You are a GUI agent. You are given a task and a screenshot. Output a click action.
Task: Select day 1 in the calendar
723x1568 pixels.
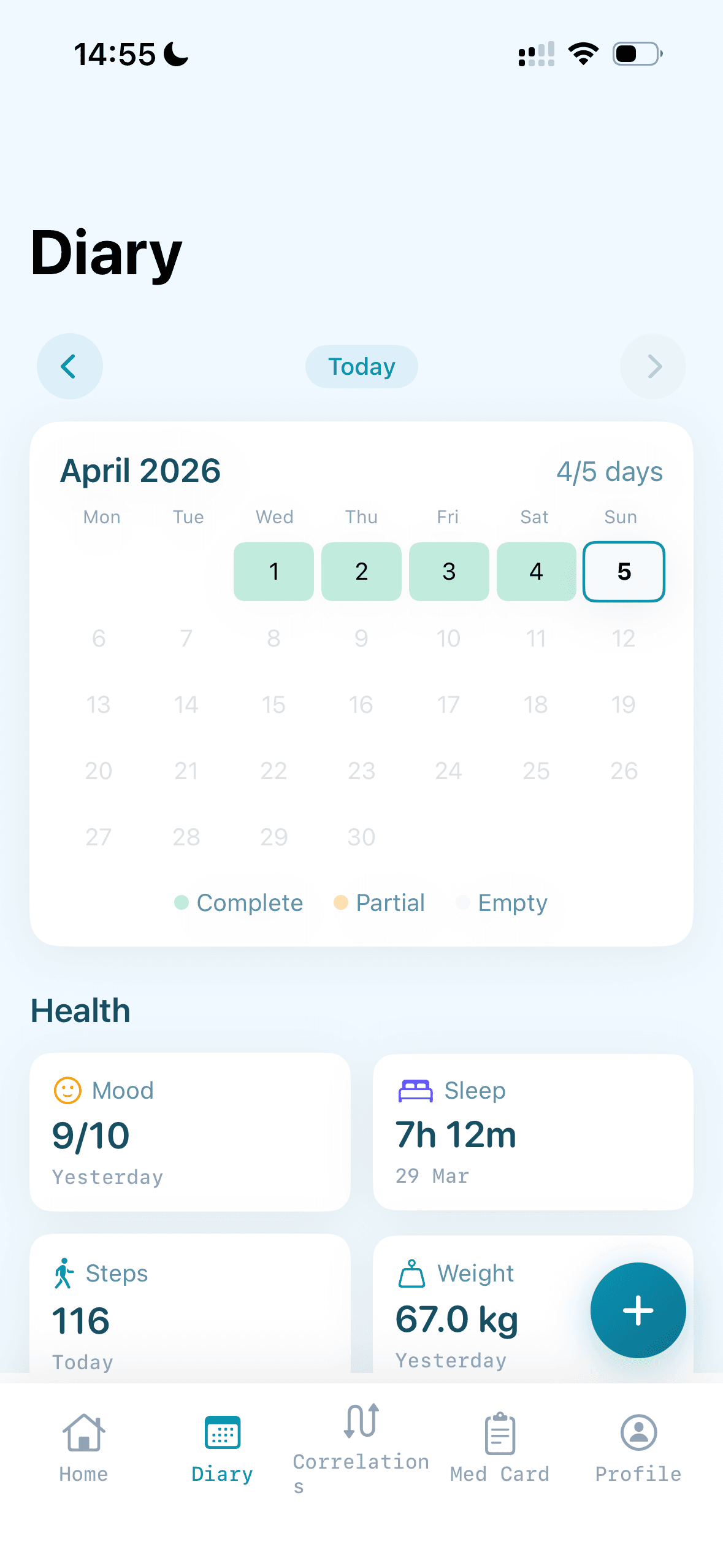click(274, 572)
